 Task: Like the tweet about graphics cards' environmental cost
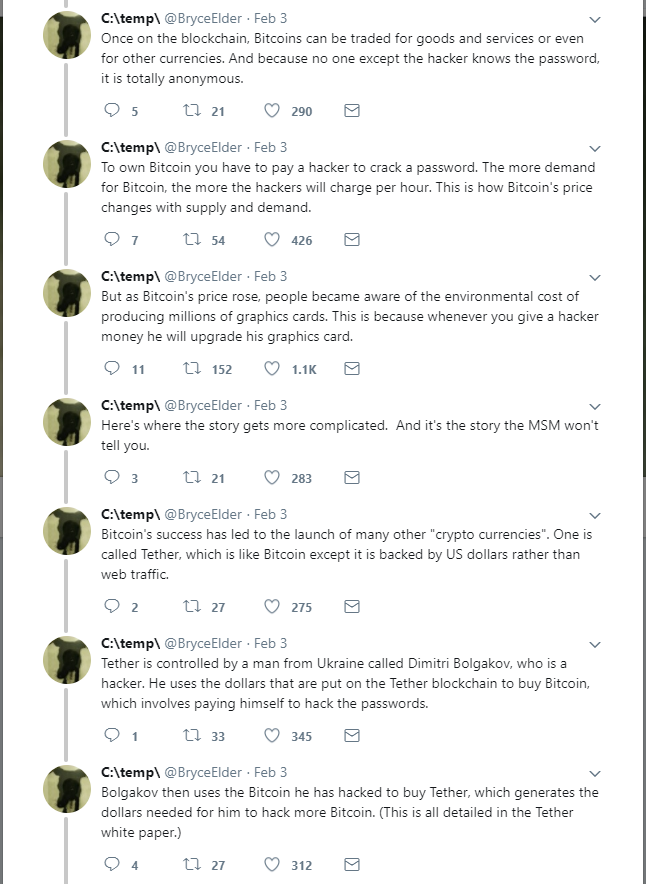click(272, 369)
